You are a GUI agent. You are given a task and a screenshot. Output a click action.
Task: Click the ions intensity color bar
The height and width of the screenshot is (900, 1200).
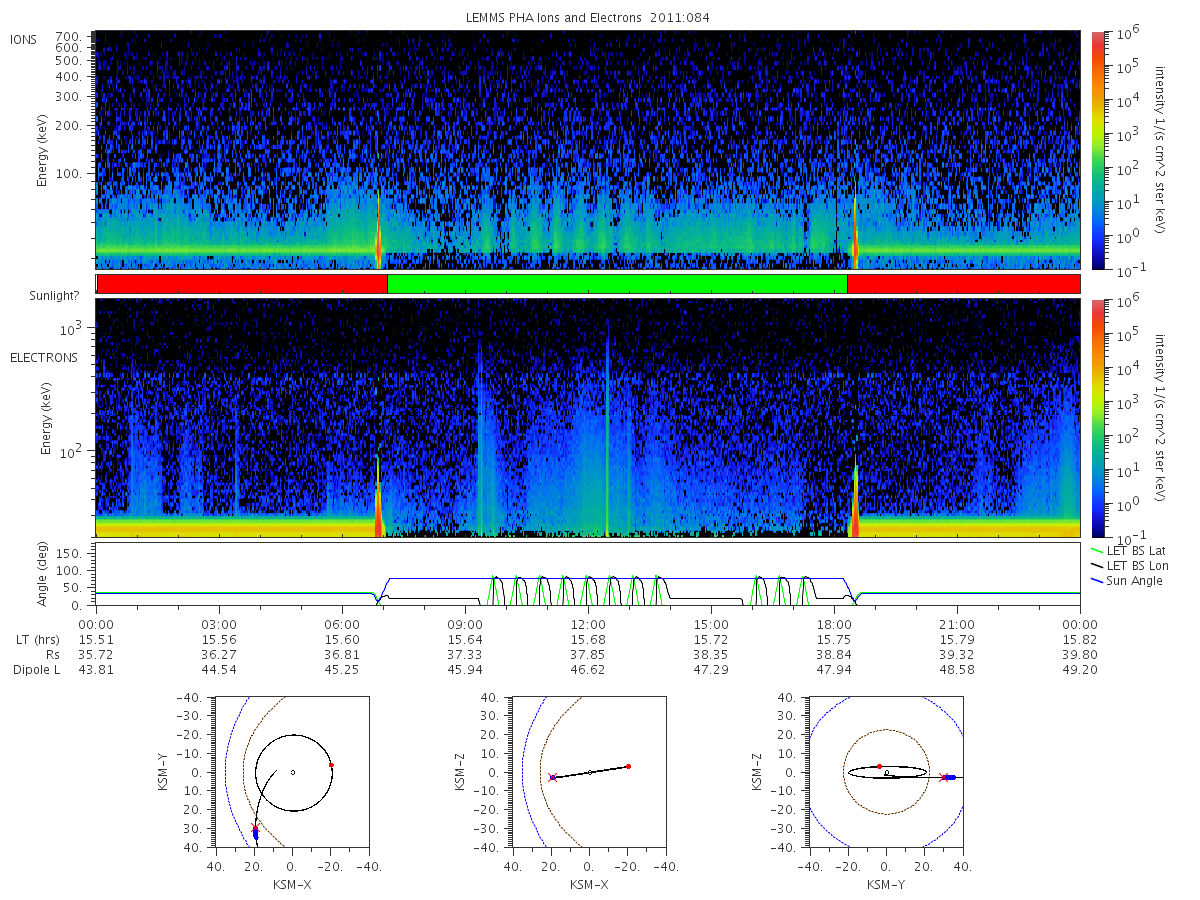point(1097,150)
